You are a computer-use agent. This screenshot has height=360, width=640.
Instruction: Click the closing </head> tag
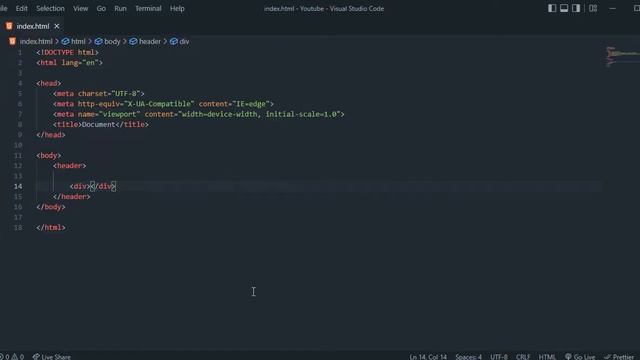(51, 135)
